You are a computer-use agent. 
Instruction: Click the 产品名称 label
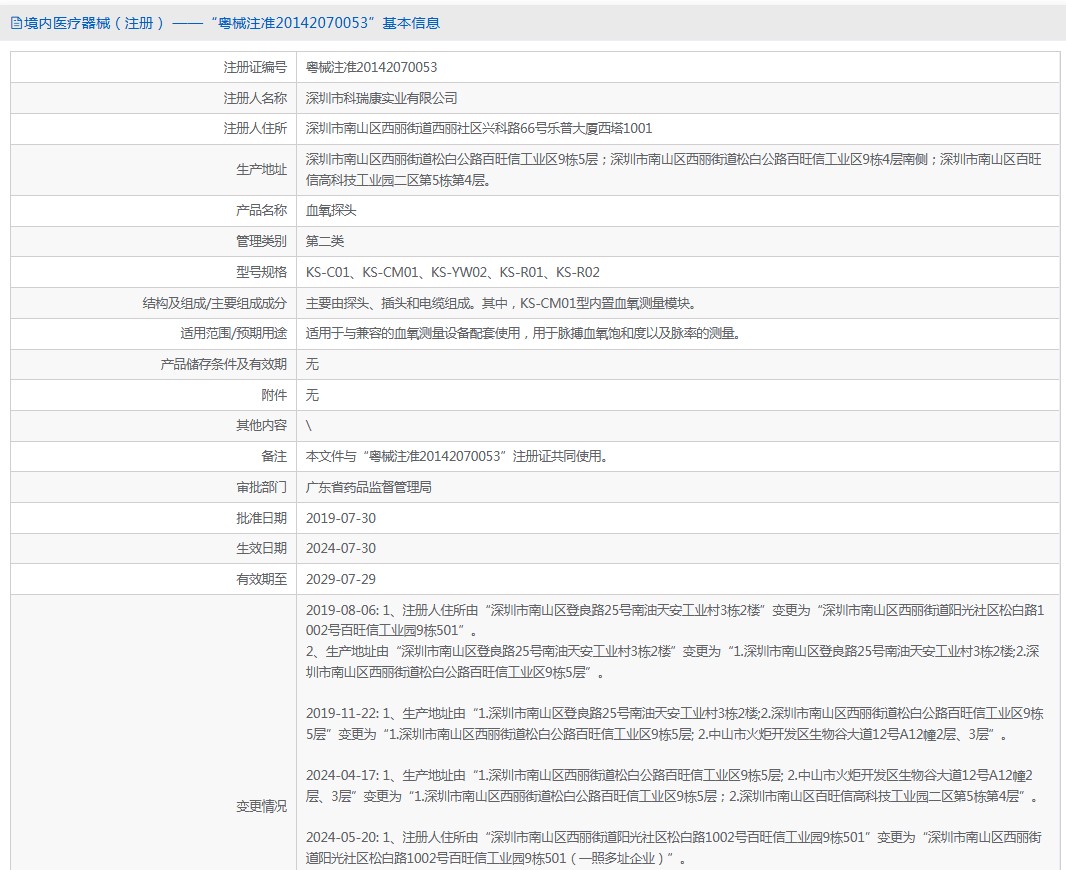coord(261,211)
